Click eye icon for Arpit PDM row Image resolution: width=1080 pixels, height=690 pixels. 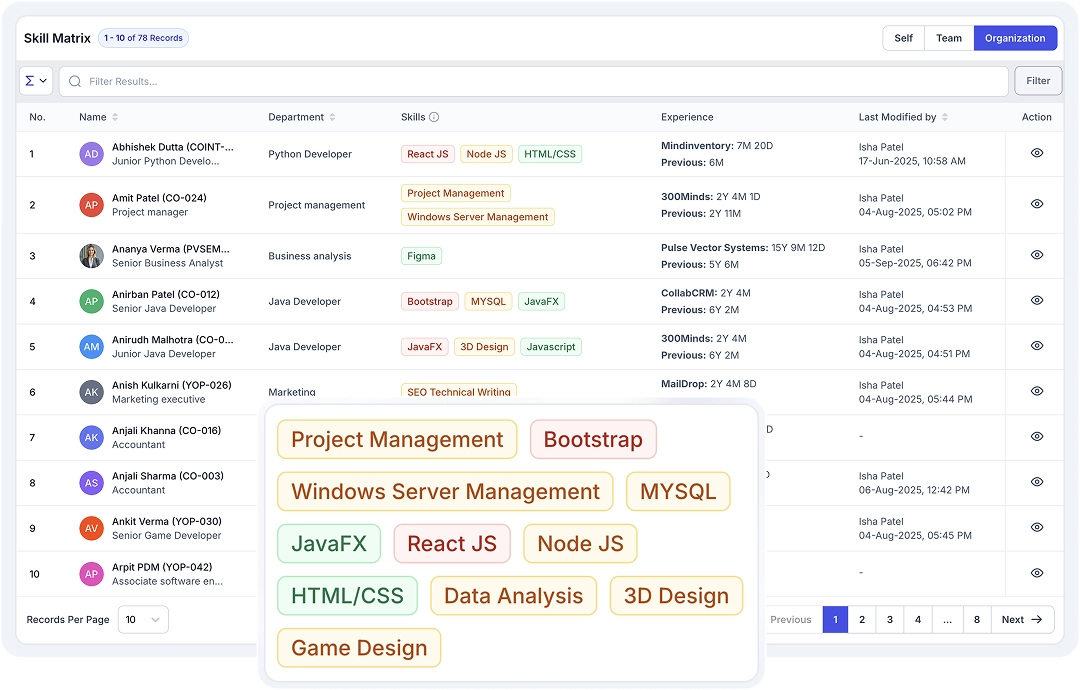tap(1037, 573)
